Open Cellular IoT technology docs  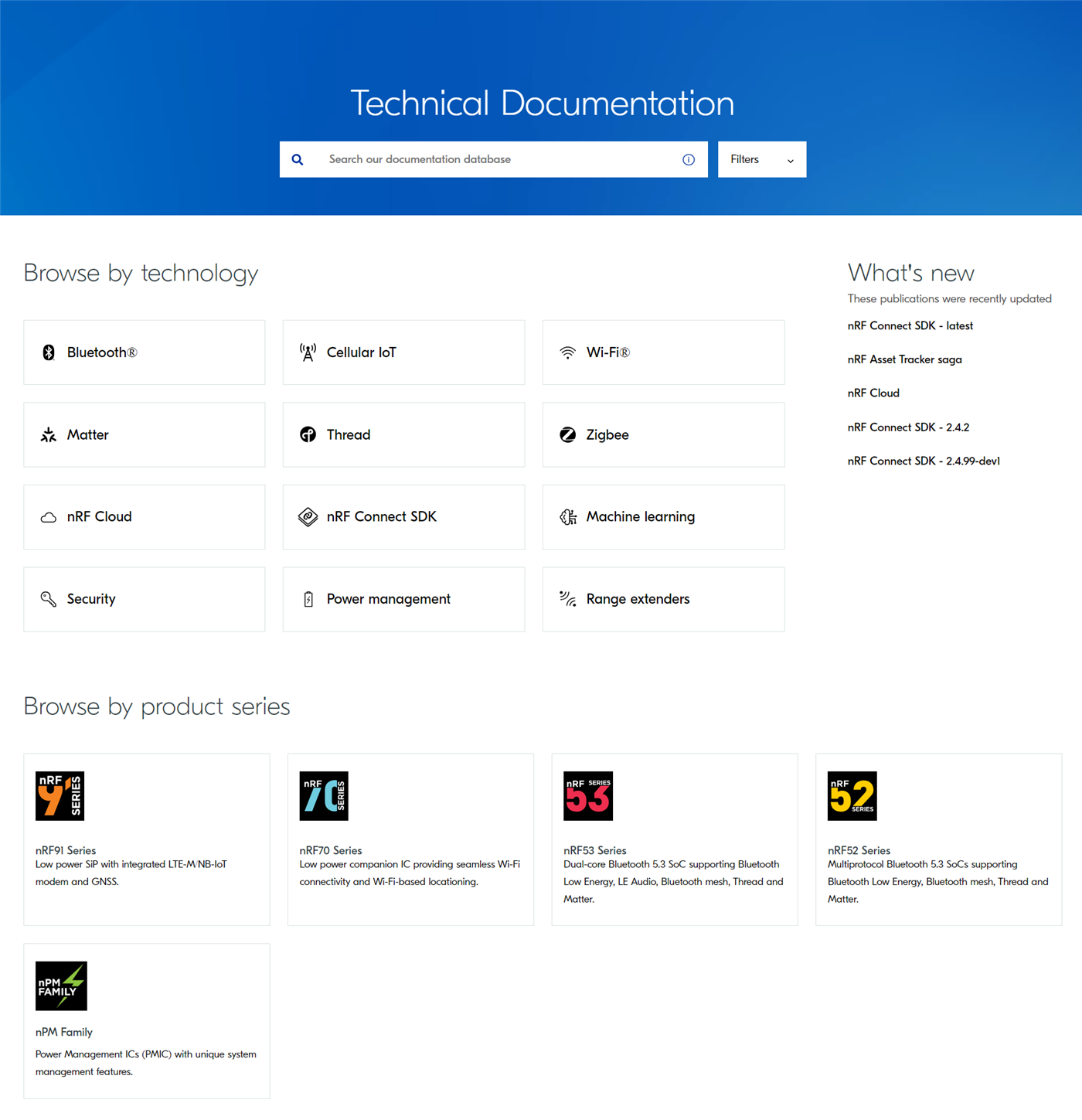pyautogui.click(x=403, y=352)
